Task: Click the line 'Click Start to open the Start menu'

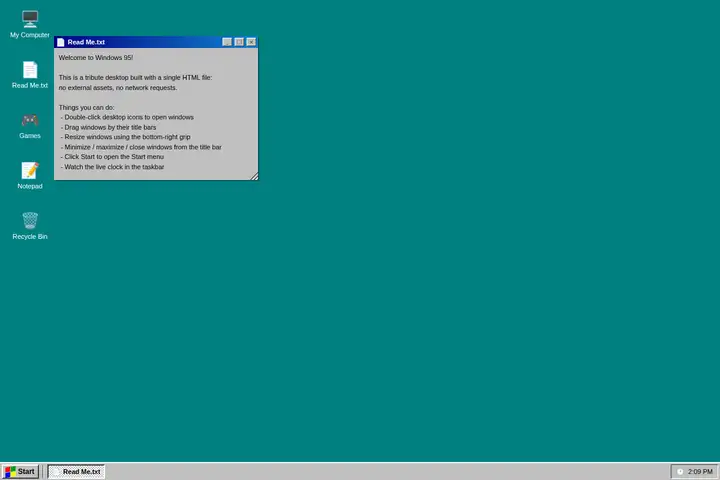Action: click(112, 157)
